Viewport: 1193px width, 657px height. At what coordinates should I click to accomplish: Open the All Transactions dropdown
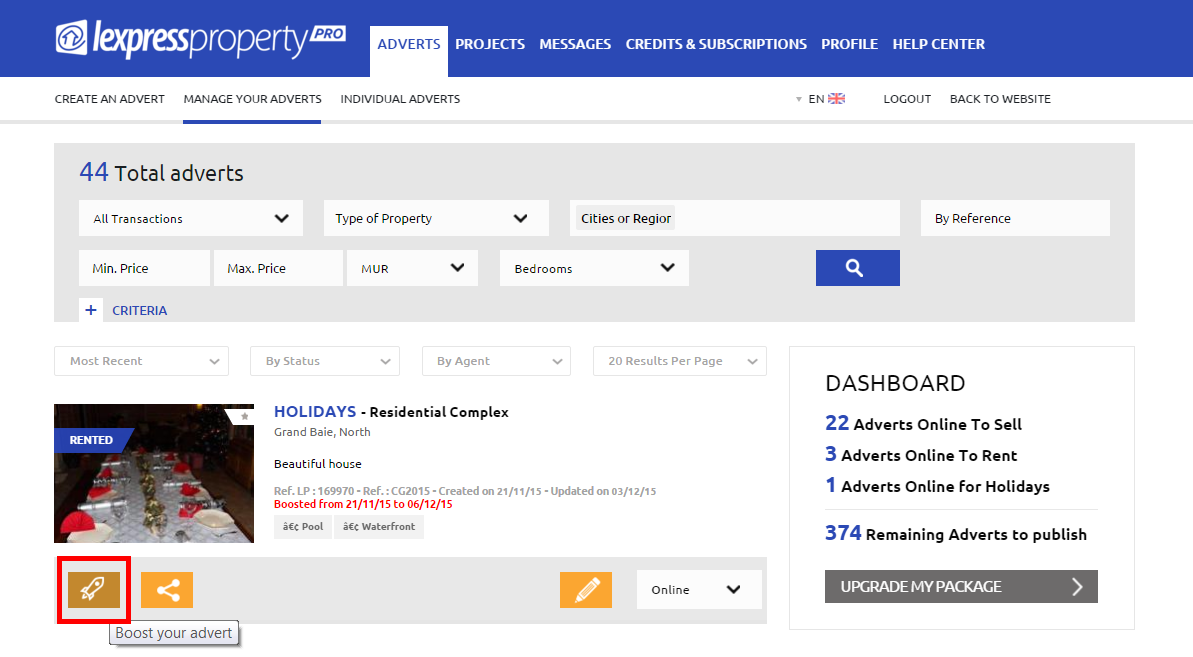(x=191, y=218)
